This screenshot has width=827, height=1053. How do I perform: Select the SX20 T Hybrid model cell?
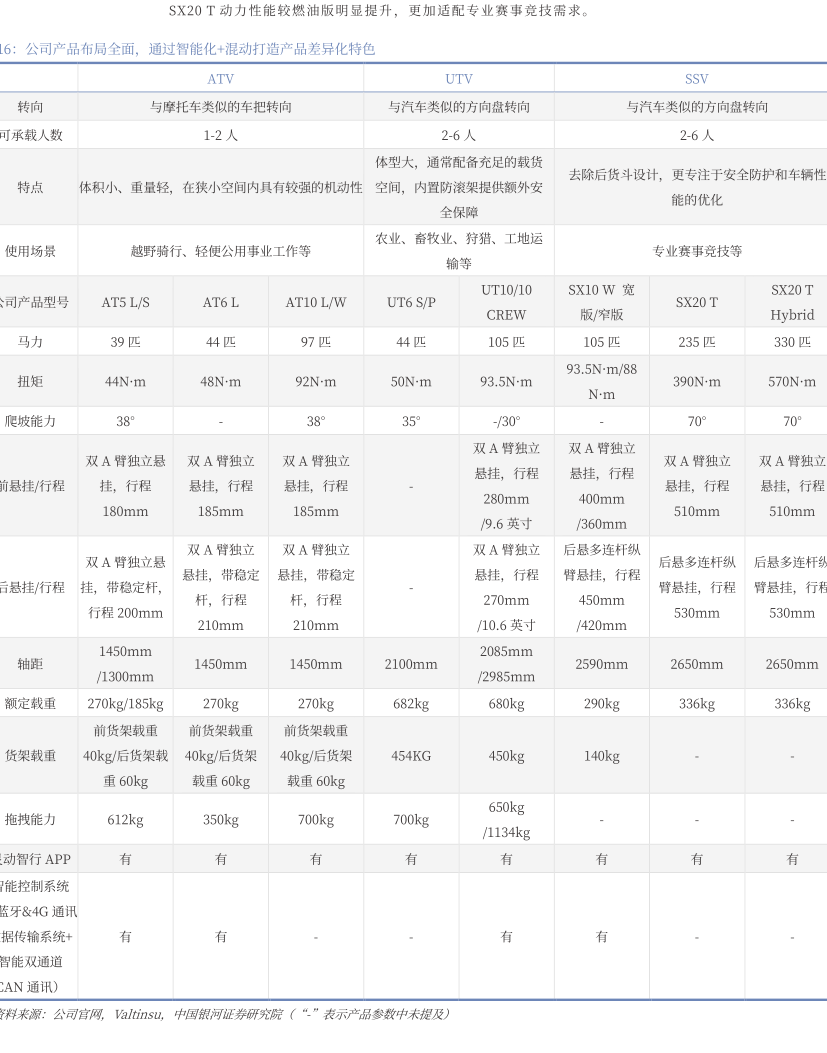[792, 302]
